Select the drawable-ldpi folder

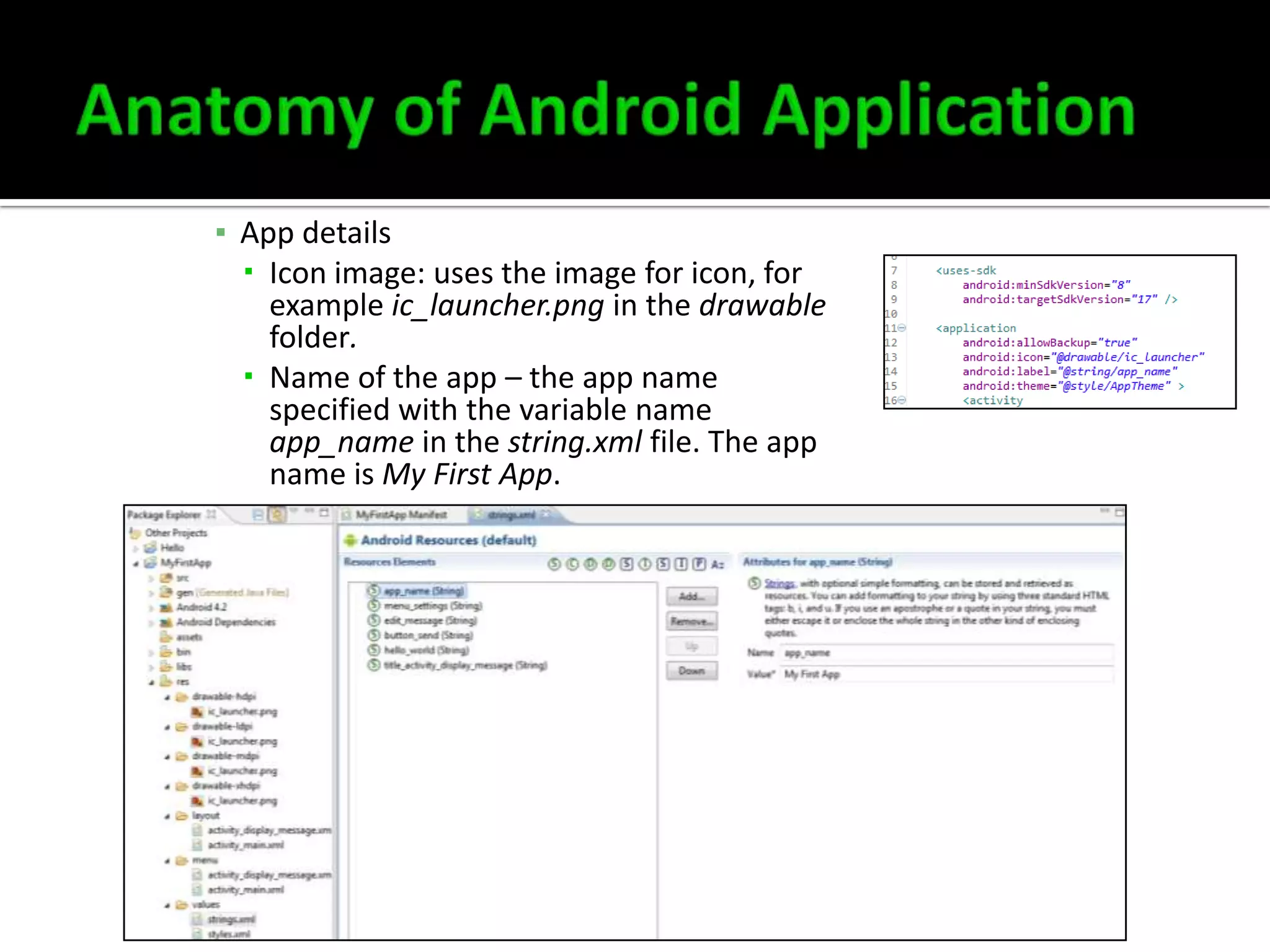(x=222, y=727)
